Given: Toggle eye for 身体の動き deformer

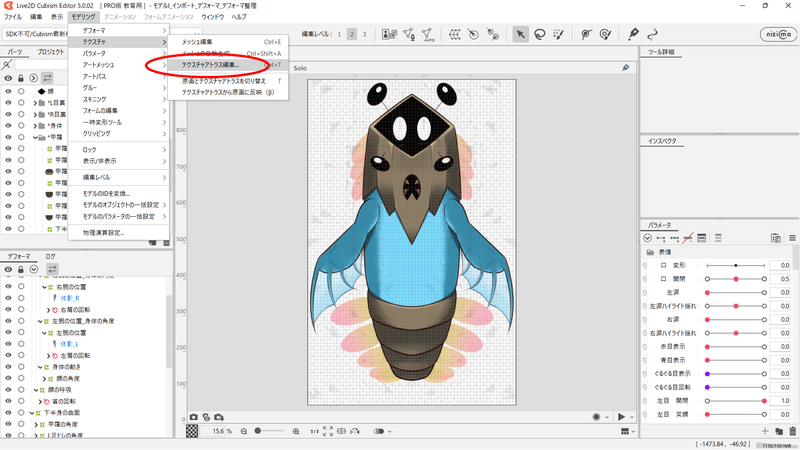Looking at the screenshot, I should pyautogui.click(x=8, y=367).
